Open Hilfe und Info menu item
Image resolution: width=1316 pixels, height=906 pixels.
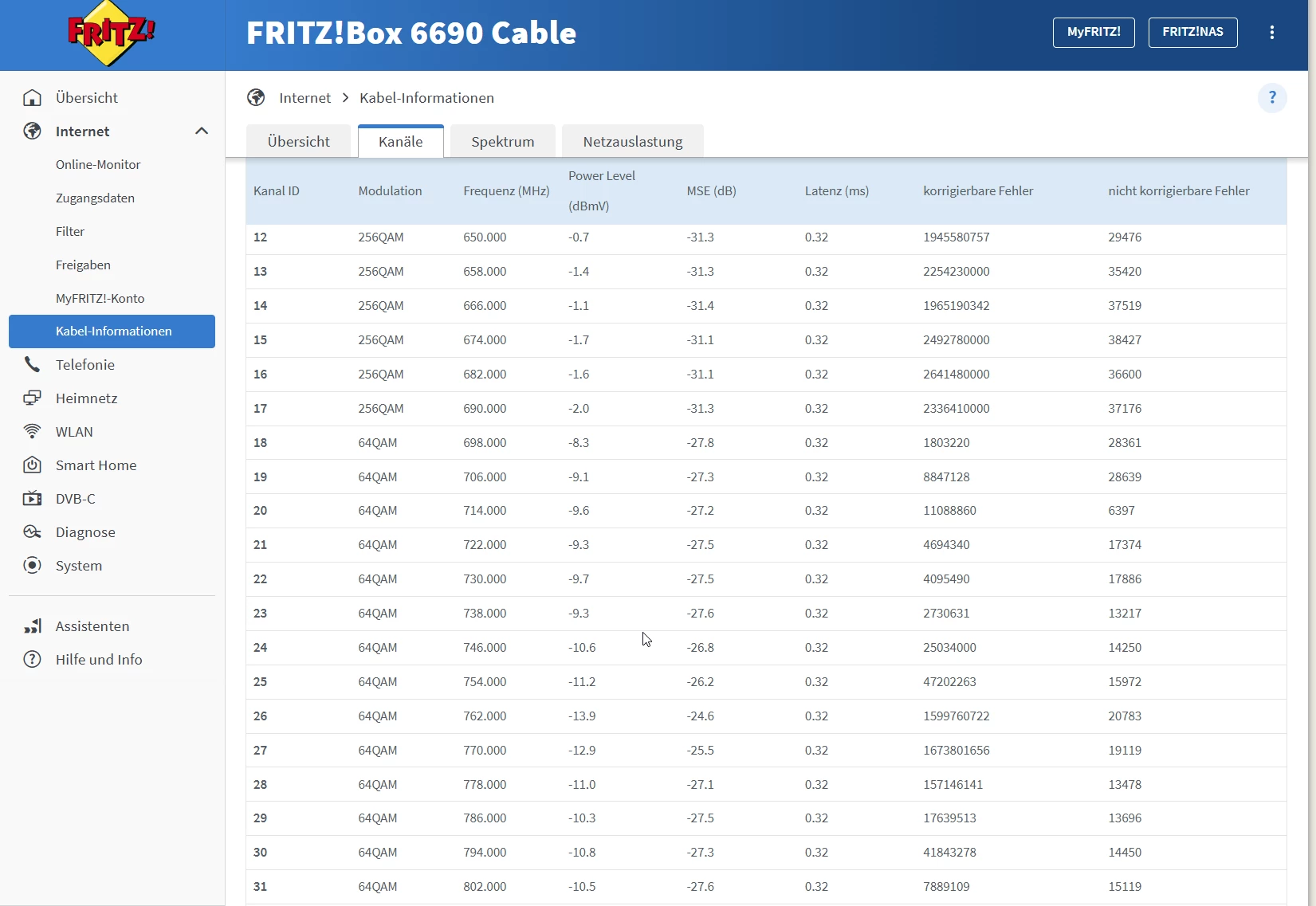(99, 660)
